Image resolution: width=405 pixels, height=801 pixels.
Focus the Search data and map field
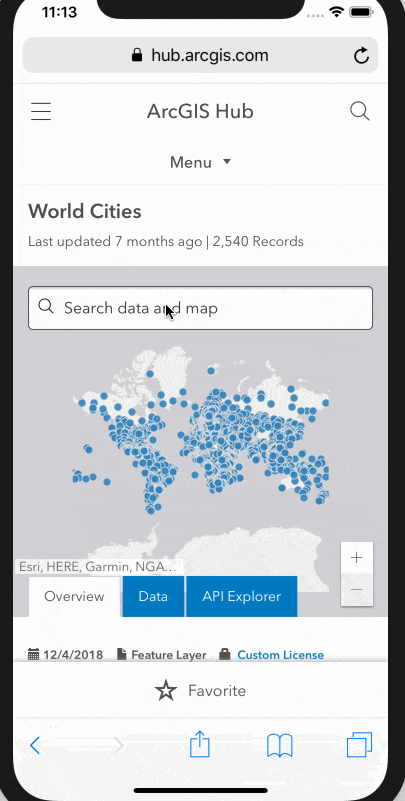click(x=200, y=308)
